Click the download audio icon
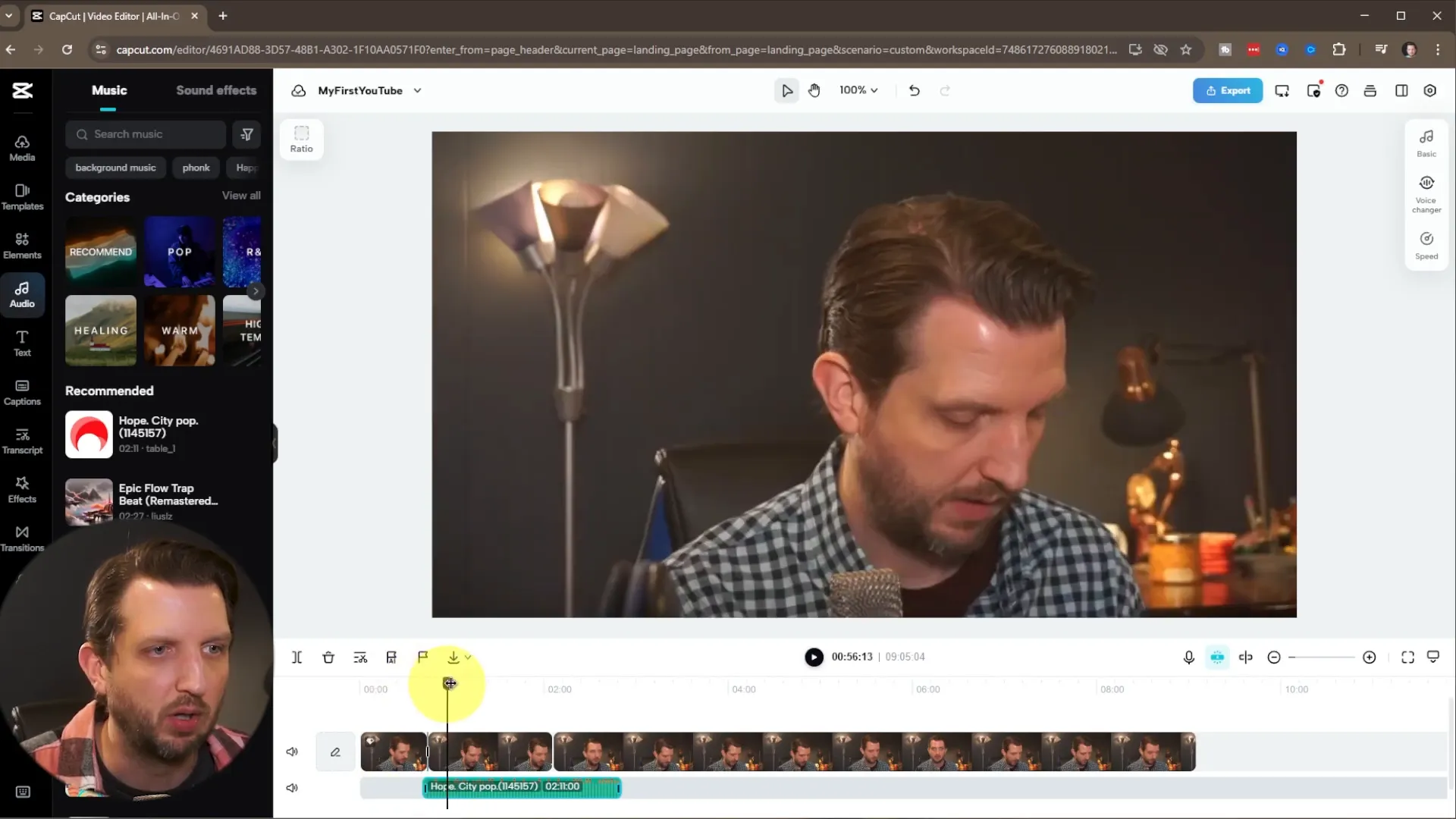This screenshot has height=819, width=1456. pos(453,657)
